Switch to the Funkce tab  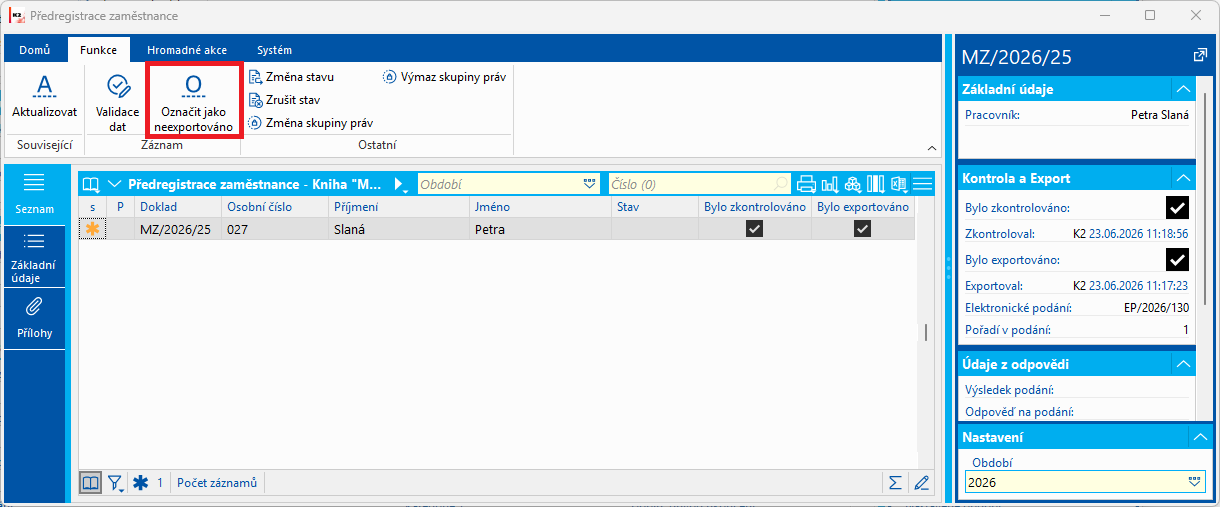(x=98, y=49)
